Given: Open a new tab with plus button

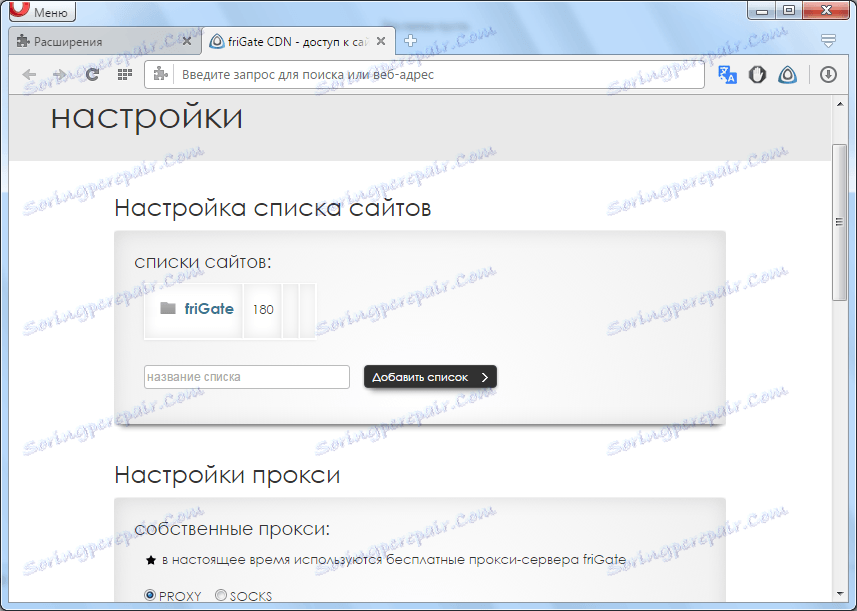Looking at the screenshot, I should [x=410, y=40].
